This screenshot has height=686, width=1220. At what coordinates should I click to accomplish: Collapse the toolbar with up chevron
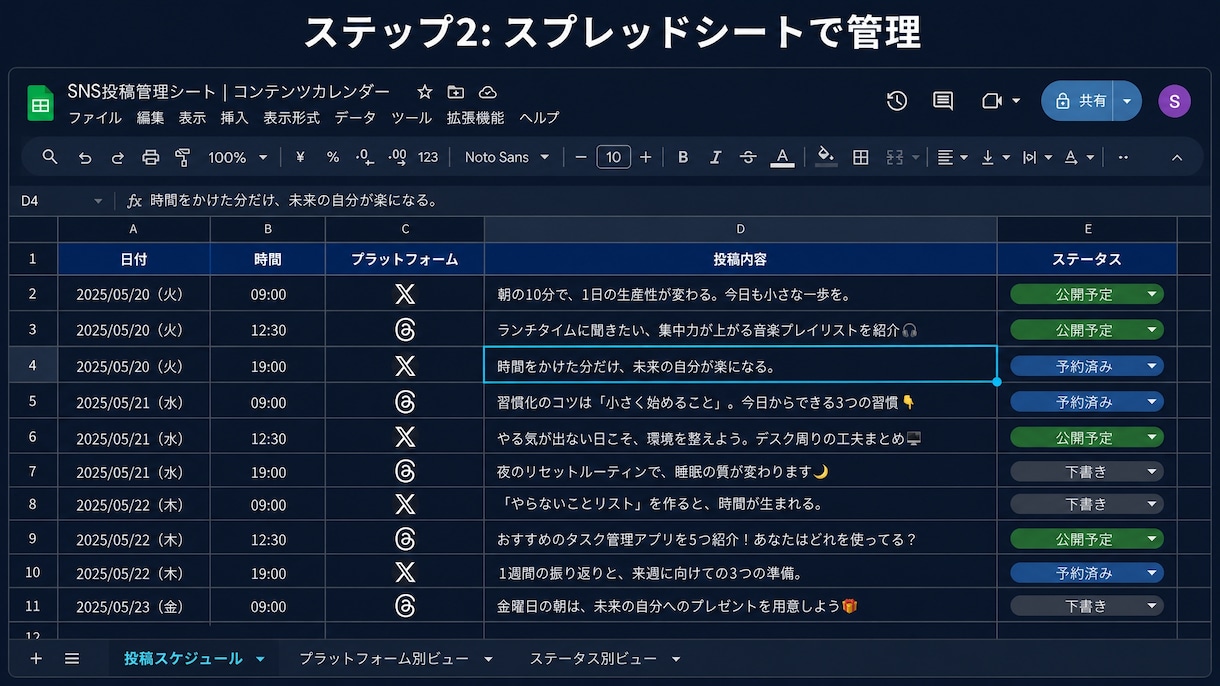[x=1177, y=157]
